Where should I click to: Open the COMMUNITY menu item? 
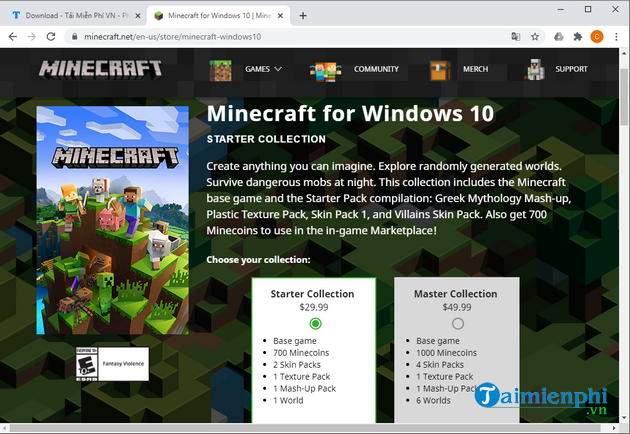[376, 69]
